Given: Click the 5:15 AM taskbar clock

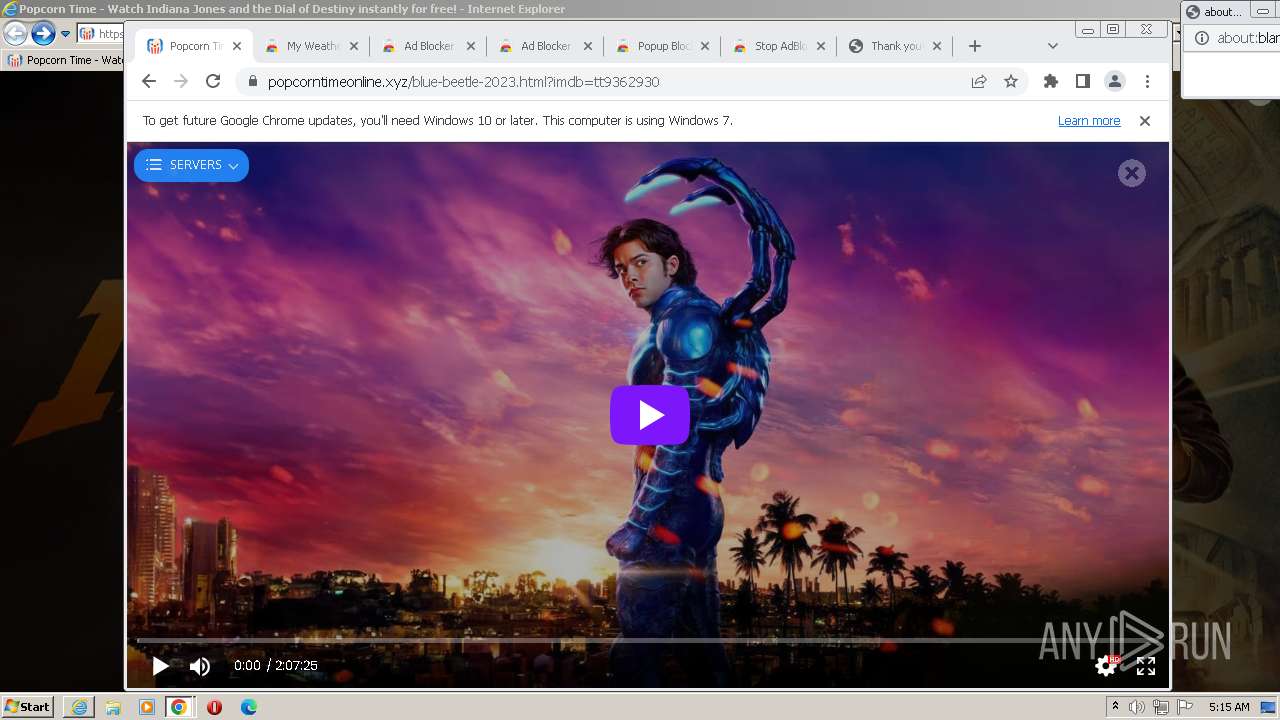Looking at the screenshot, I should click(1229, 707).
